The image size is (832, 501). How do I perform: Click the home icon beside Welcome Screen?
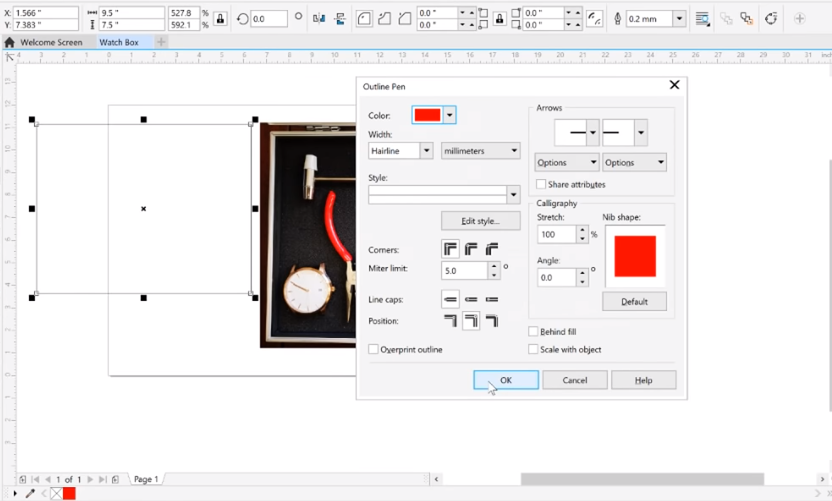[x=9, y=42]
